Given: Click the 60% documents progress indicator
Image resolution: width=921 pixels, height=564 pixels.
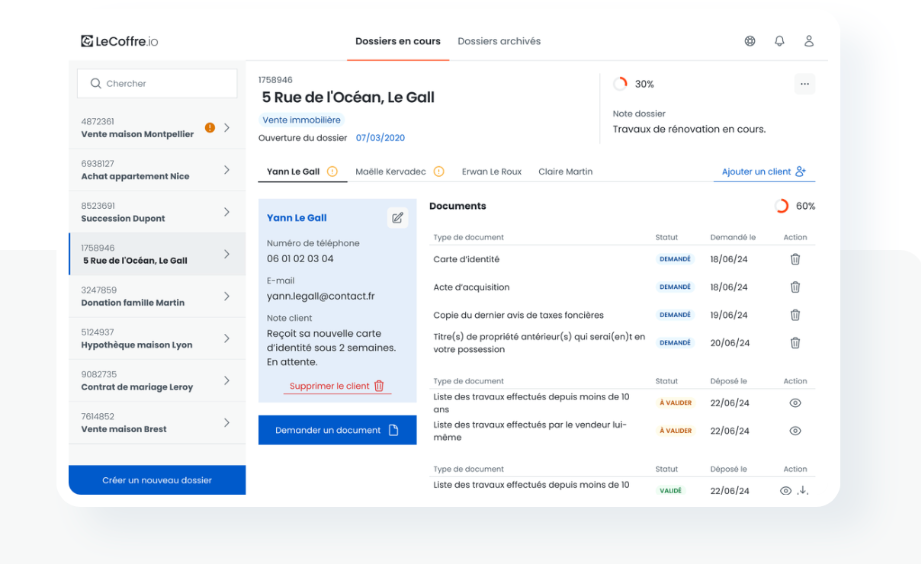Looking at the screenshot, I should [795, 206].
